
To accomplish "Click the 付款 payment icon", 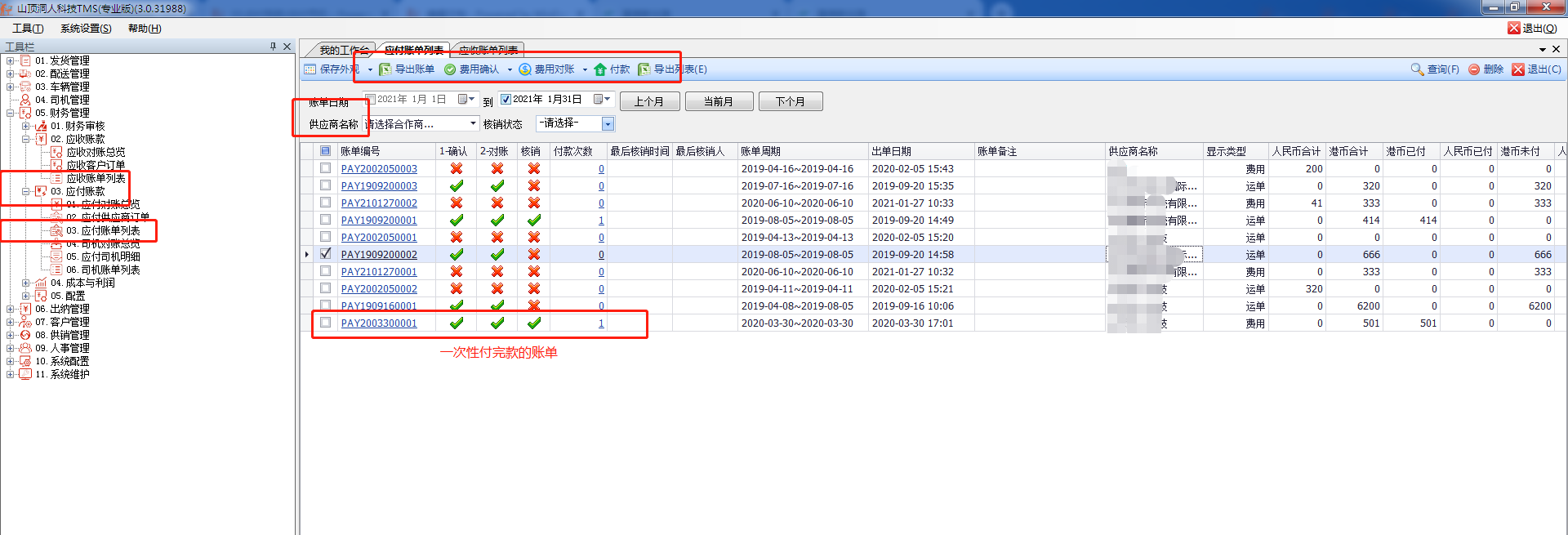I will coord(600,69).
